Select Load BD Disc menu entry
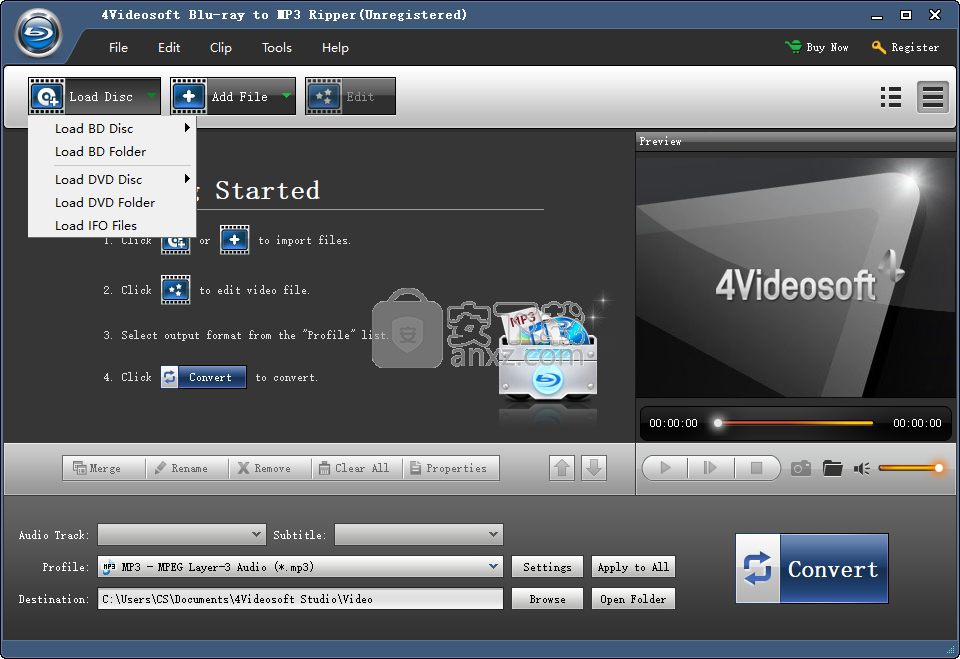 click(x=112, y=129)
